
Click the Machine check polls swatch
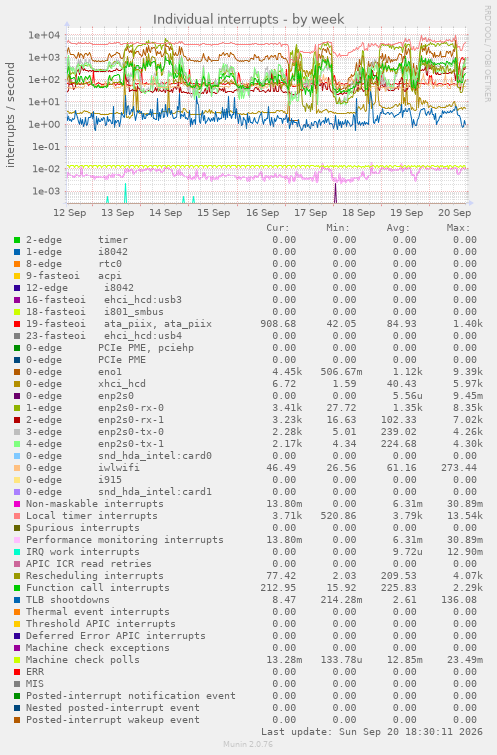17,660
